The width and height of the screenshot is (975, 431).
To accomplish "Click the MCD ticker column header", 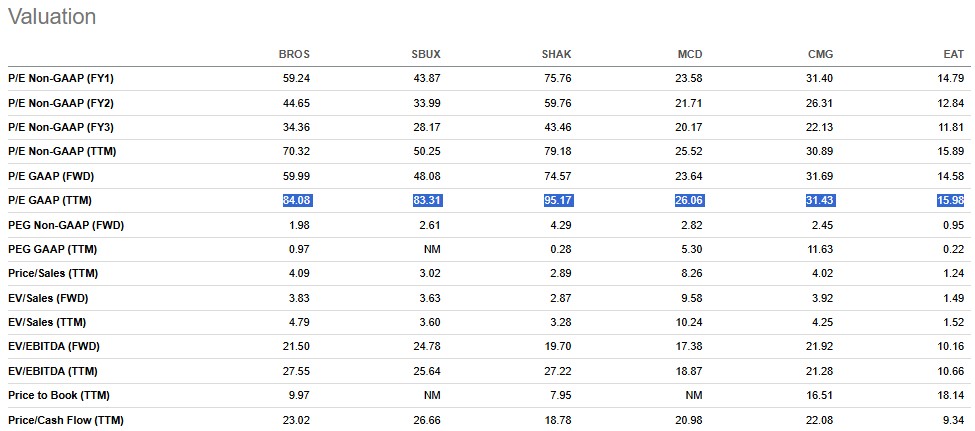I will (x=689, y=54).
